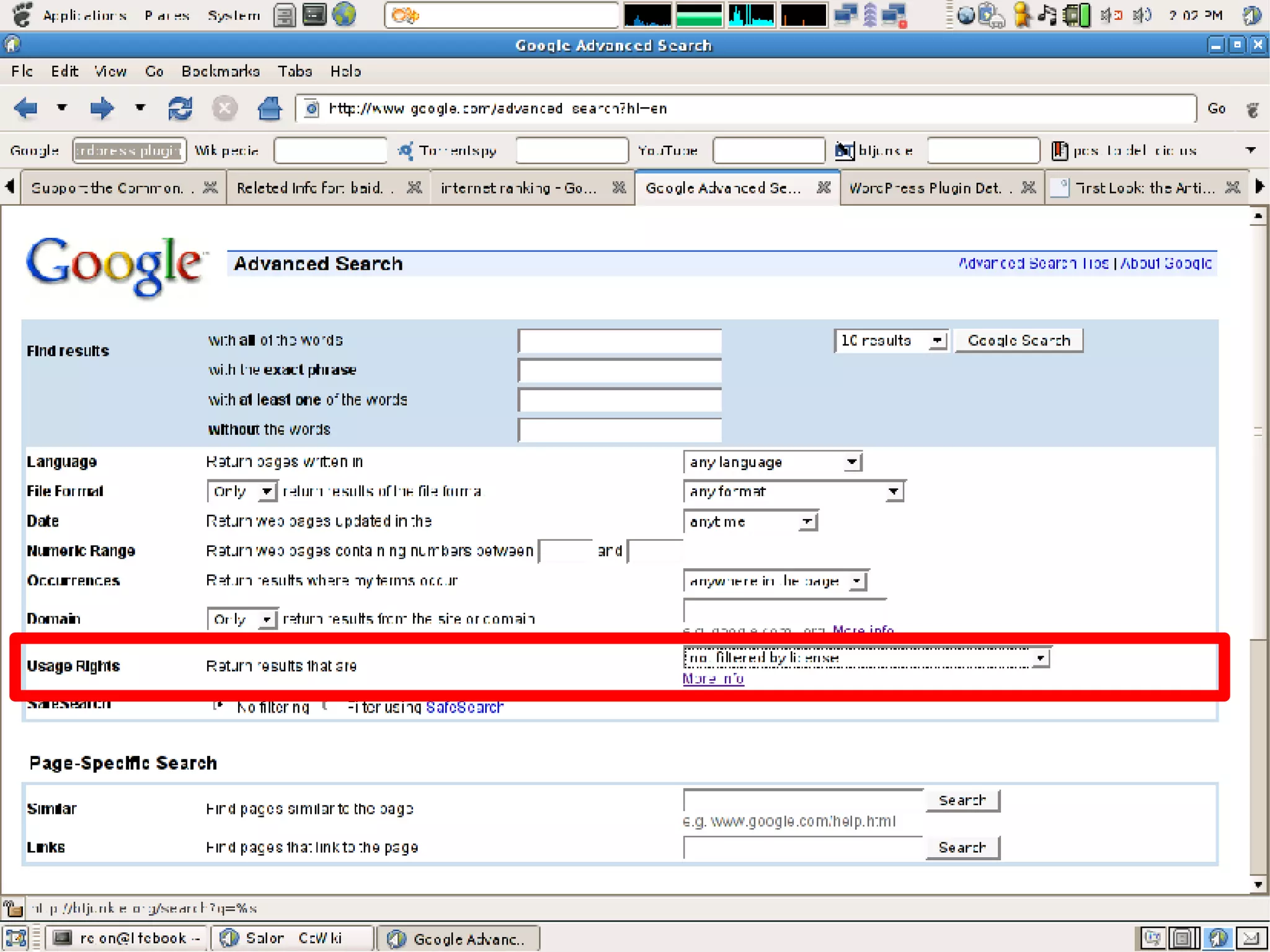This screenshot has height=952, width=1270.
Task: Open the Bookmarks menu
Action: point(220,71)
